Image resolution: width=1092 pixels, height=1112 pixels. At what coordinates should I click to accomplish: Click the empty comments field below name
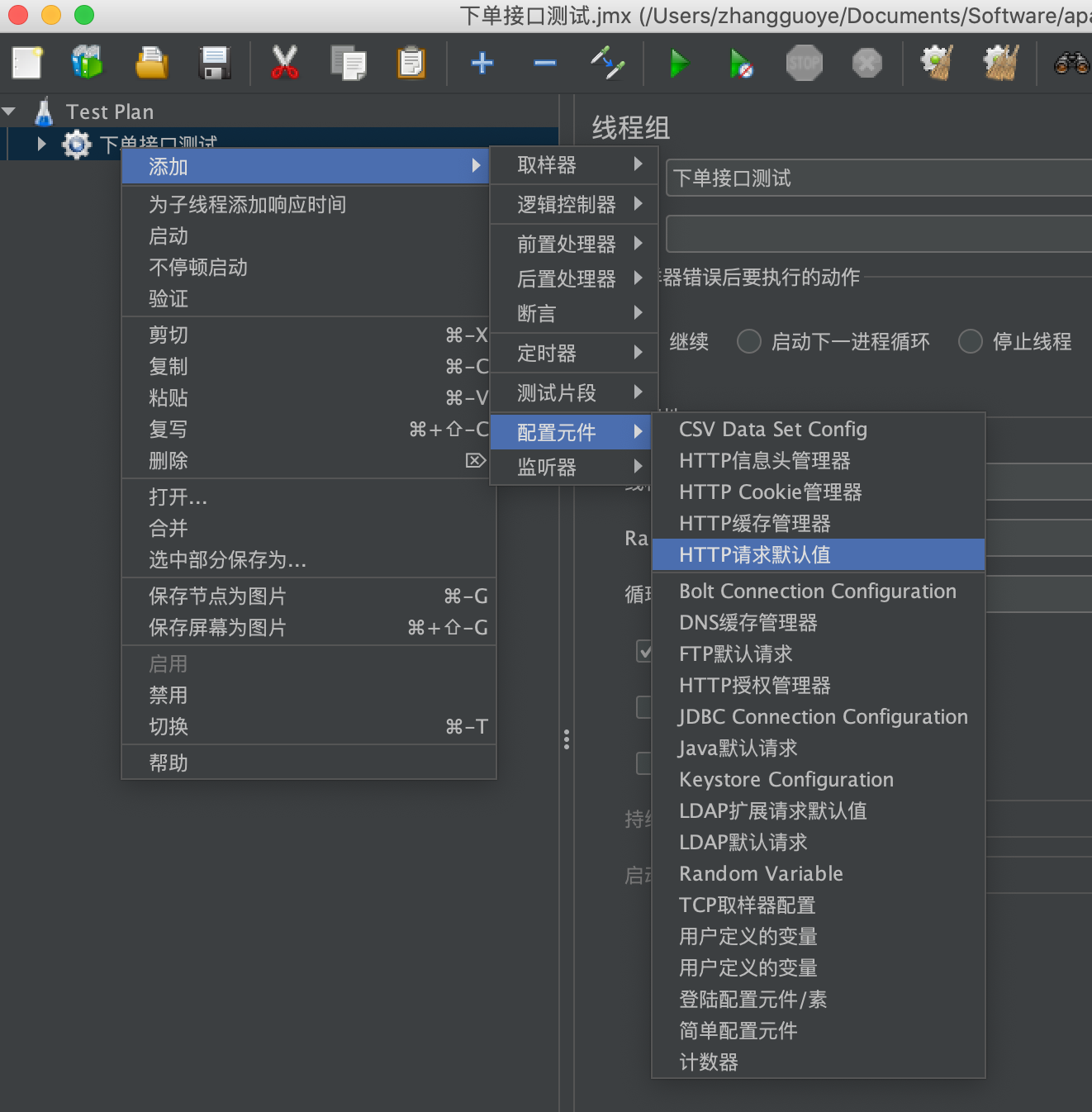(x=879, y=234)
